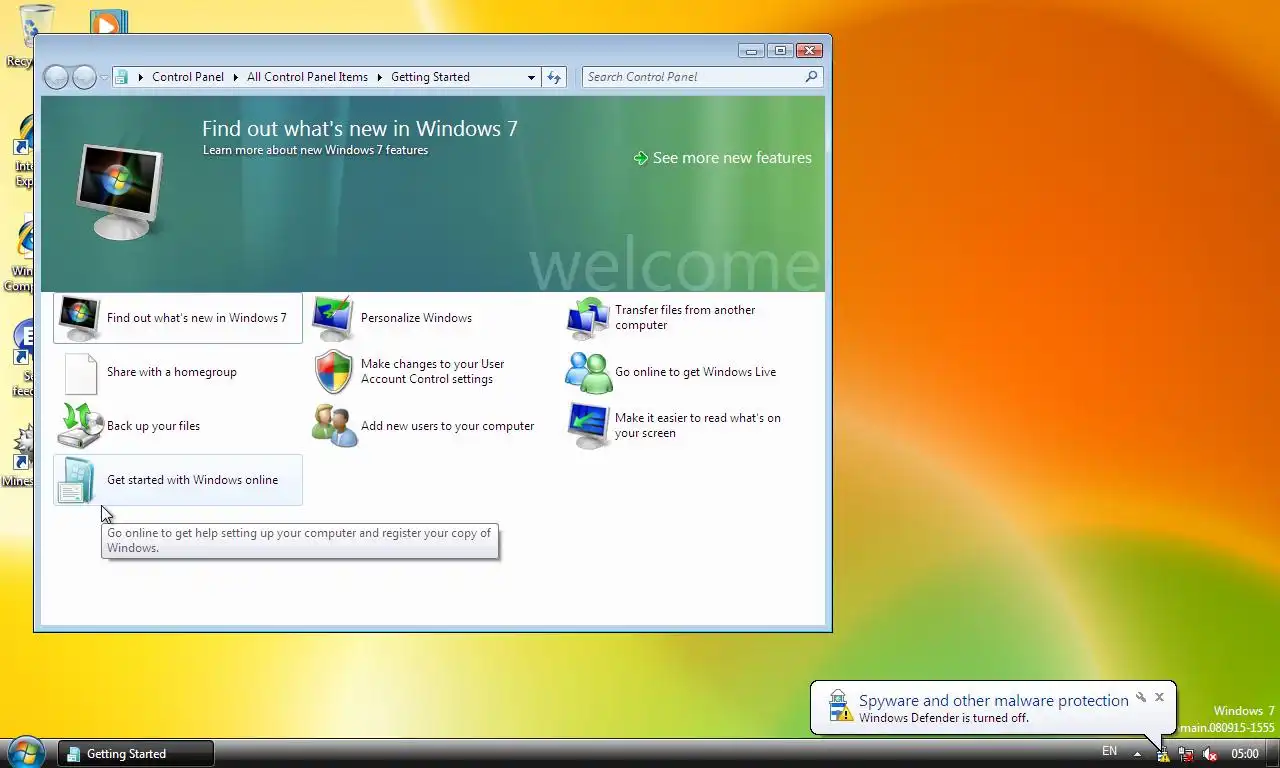
Task: Click the User Account Control shield icon
Action: coord(333,372)
